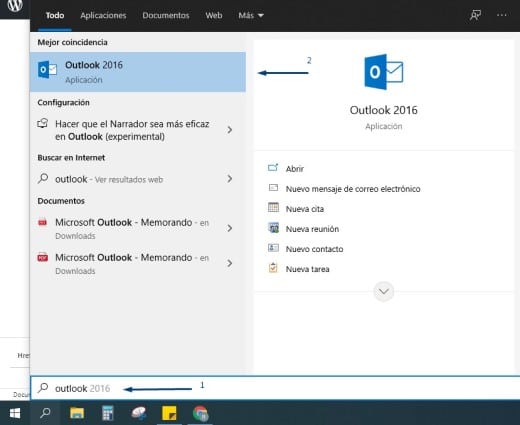
Task: Choose Nueva tarea
Action: pyautogui.click(x=307, y=269)
